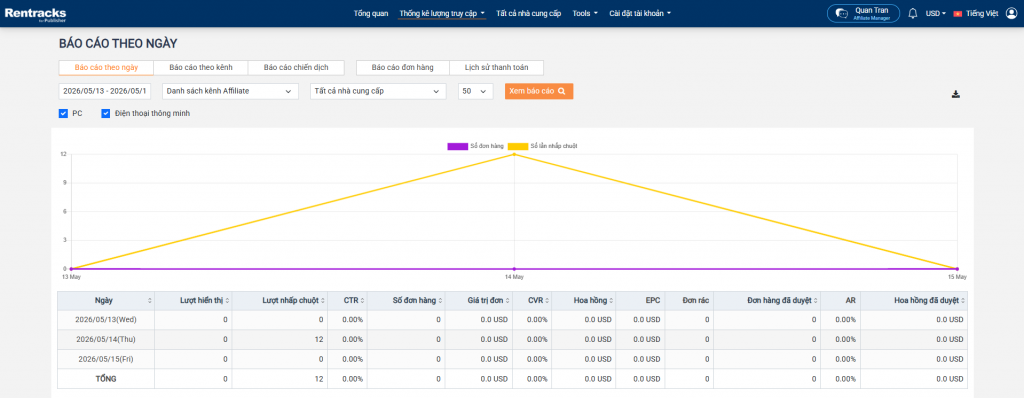Click the Affiliate Manager chat icon
The width and height of the screenshot is (1024, 398).
(x=842, y=14)
